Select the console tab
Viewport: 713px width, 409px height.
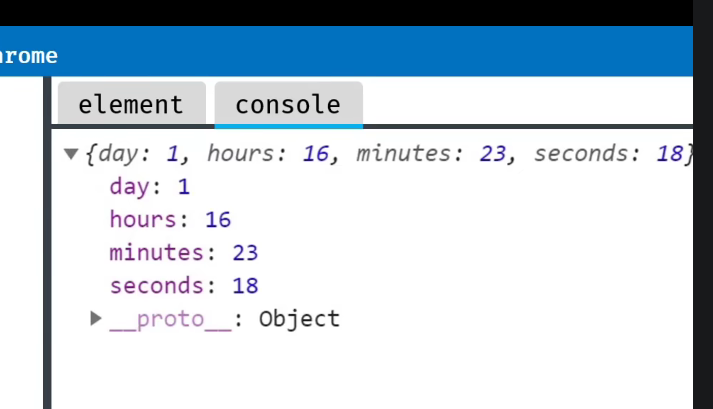[288, 104]
